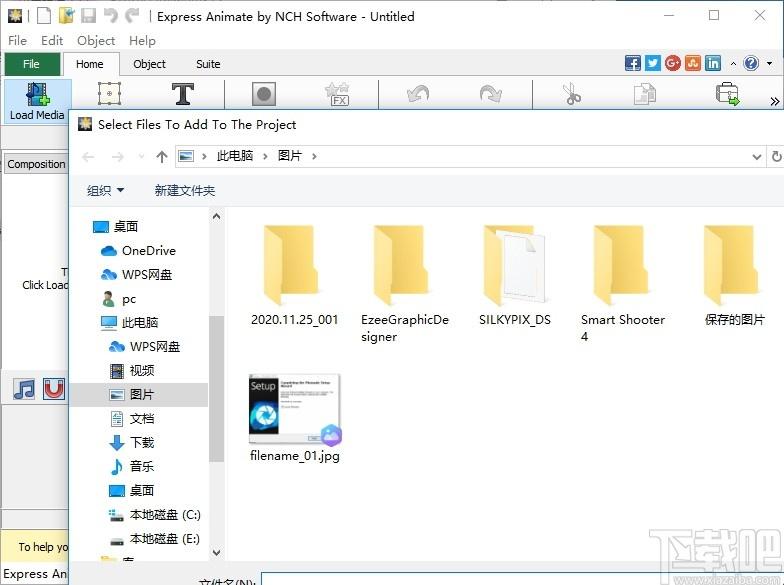
Task: Click the Twitter share icon
Action: click(652, 63)
